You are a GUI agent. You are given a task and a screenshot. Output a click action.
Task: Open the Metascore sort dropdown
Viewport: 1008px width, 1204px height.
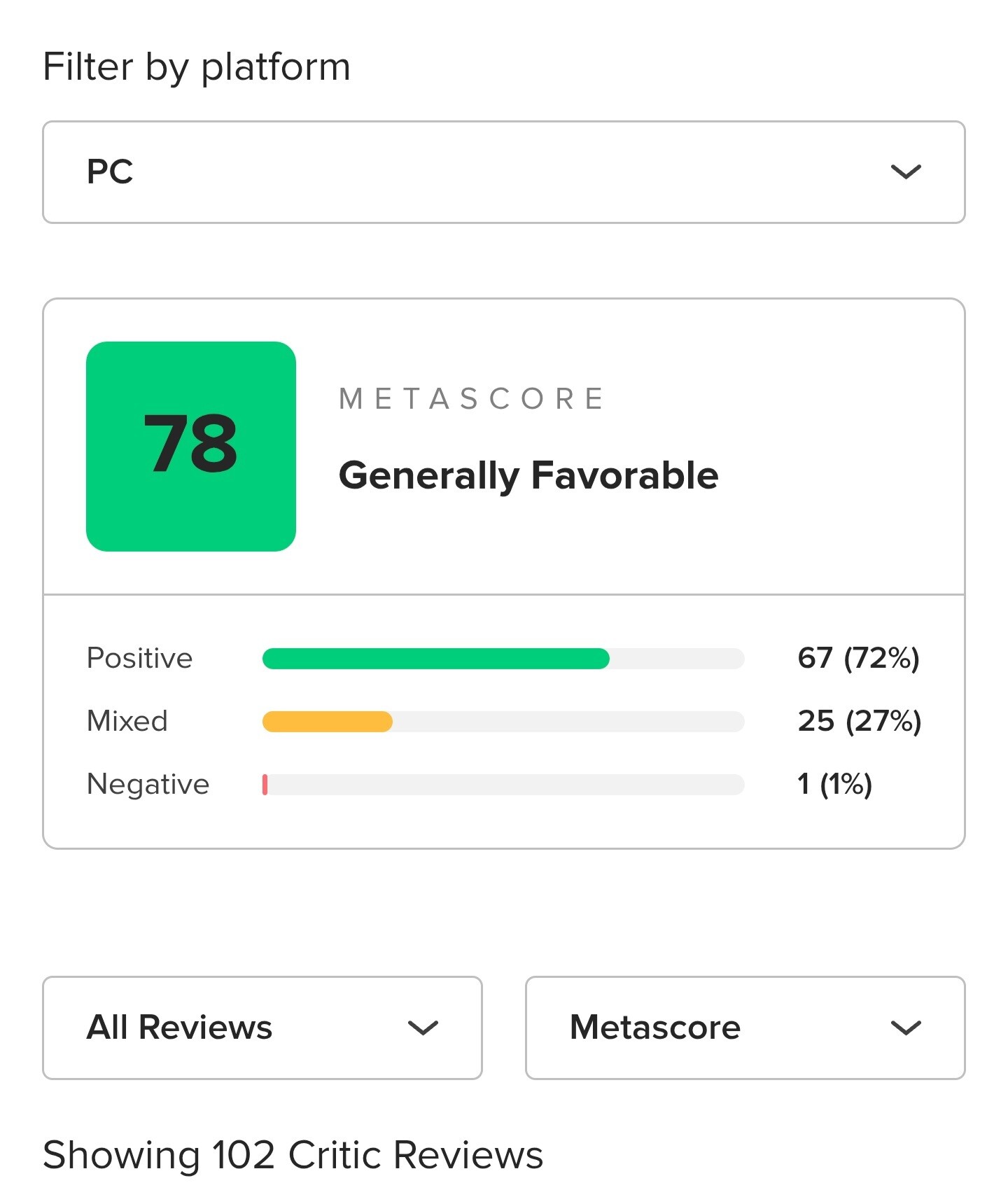coord(745,1028)
